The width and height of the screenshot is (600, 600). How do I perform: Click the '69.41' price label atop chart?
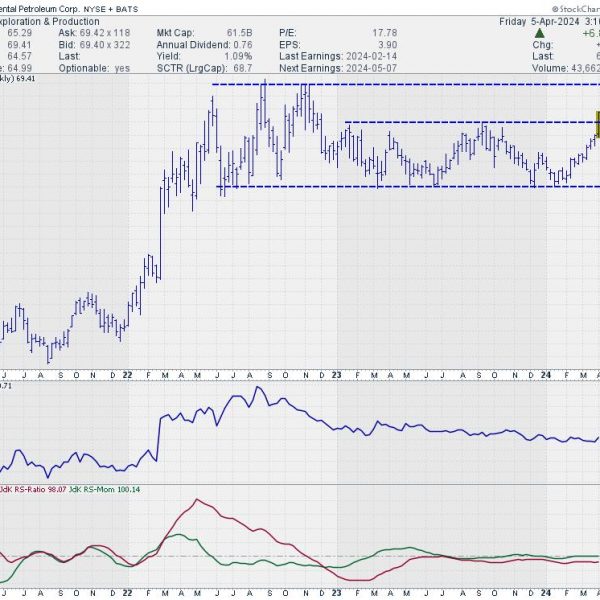coord(26,78)
